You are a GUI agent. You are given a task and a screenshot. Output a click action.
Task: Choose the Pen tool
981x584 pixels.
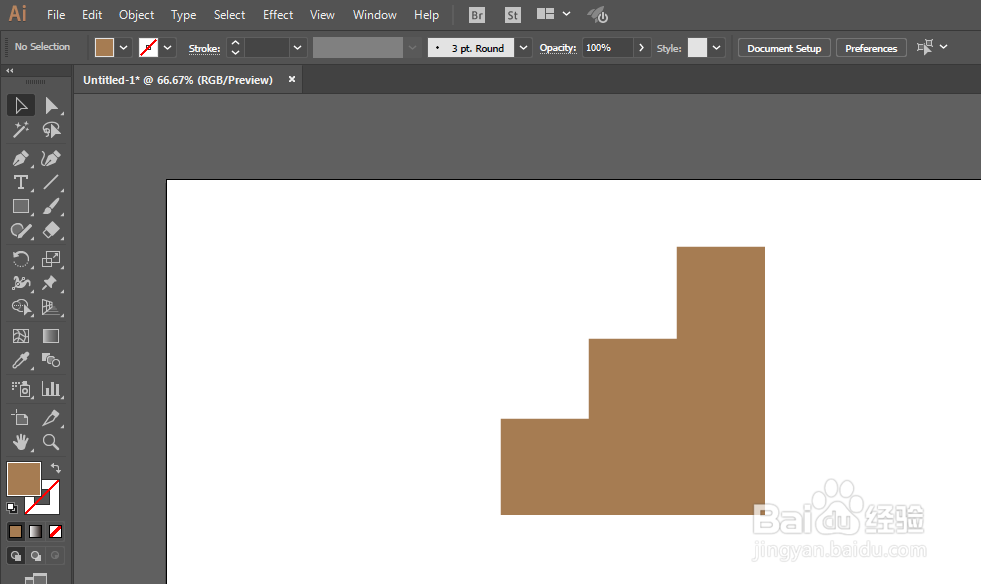(21, 158)
